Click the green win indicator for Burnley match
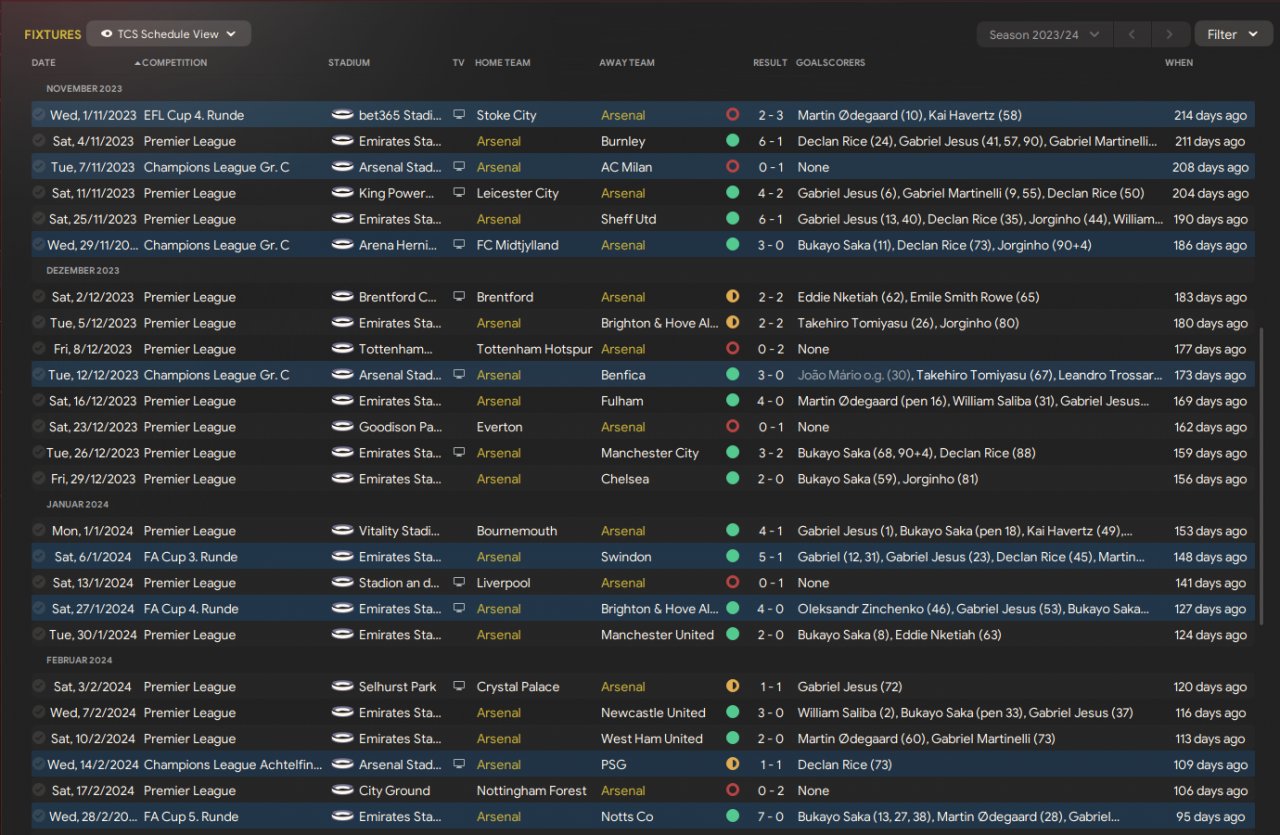The image size is (1280, 835). pos(733,141)
